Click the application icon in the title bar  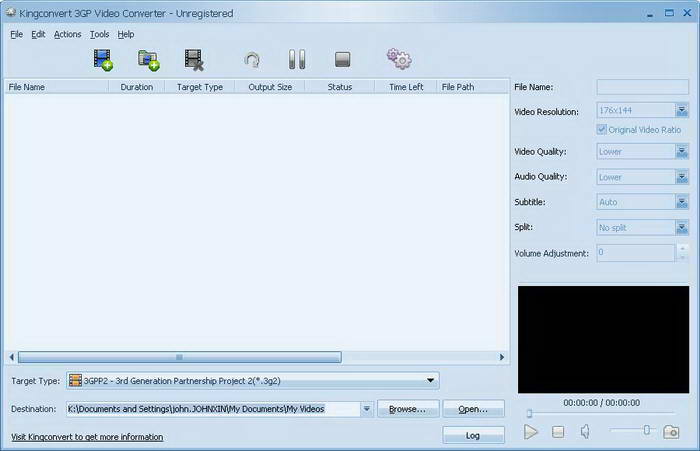pos(11,13)
